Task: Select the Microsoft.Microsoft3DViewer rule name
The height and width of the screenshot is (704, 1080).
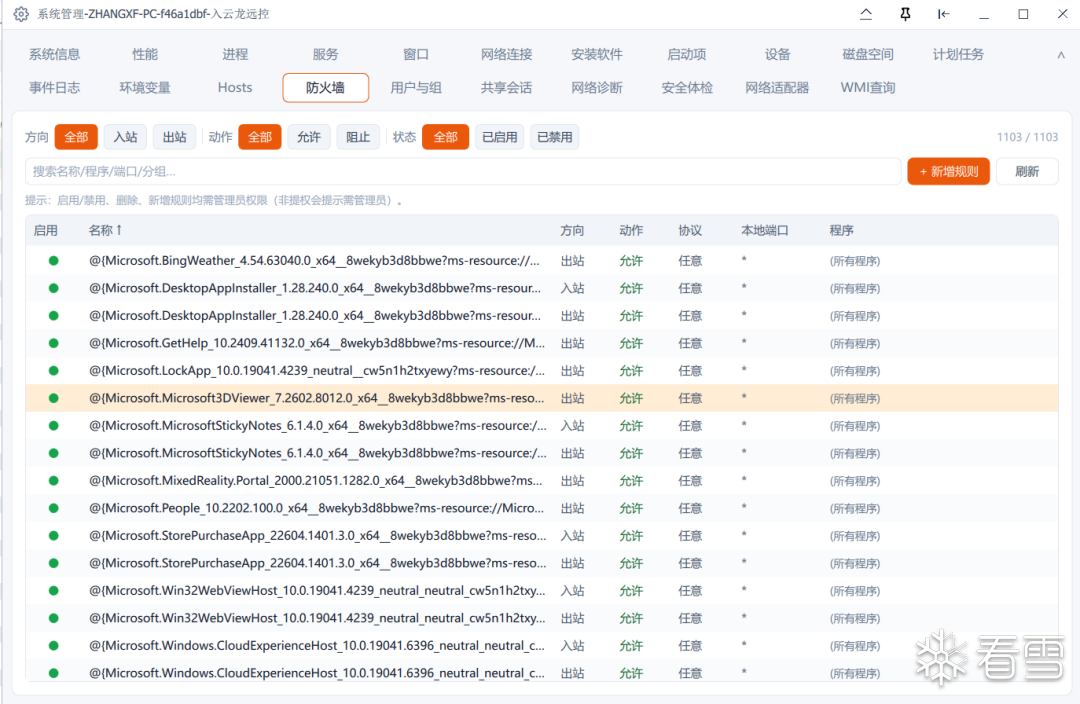Action: coord(317,398)
